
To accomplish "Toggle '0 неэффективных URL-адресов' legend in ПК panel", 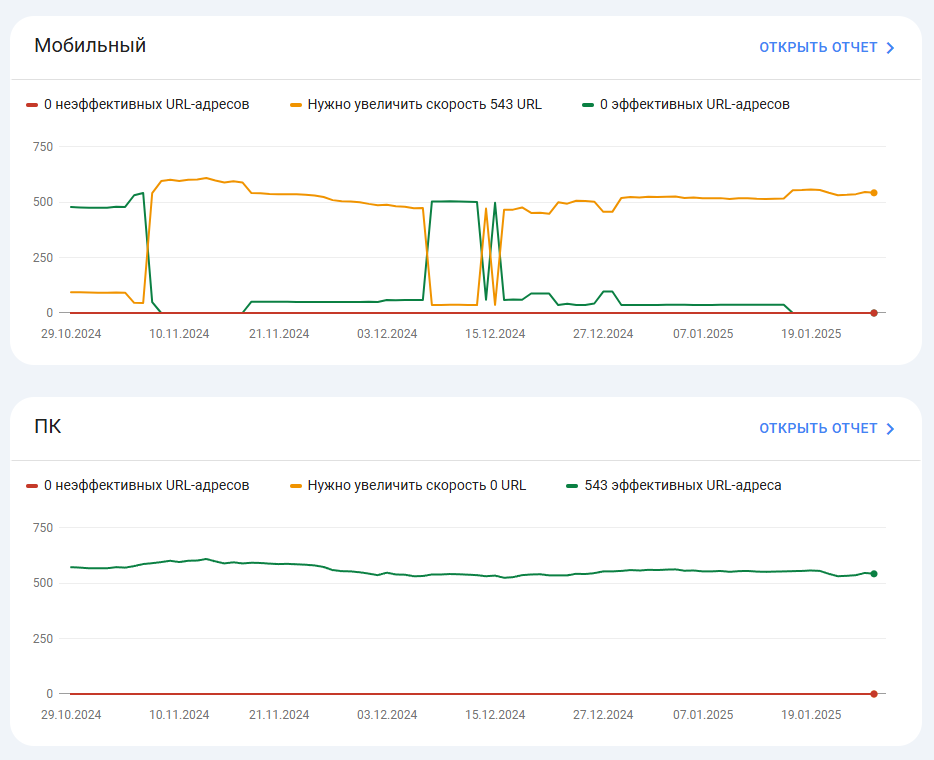I will click(x=146, y=485).
